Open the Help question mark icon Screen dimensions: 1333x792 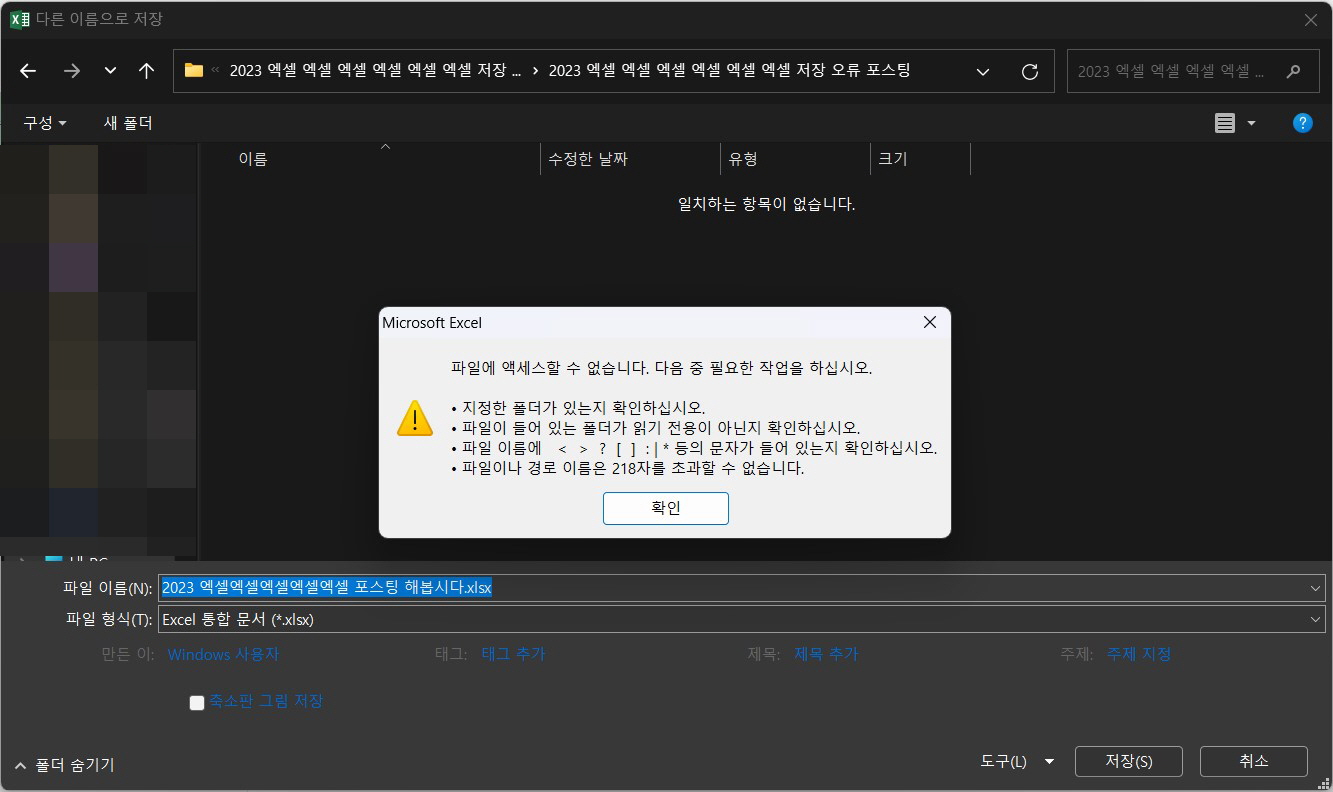pyautogui.click(x=1302, y=122)
